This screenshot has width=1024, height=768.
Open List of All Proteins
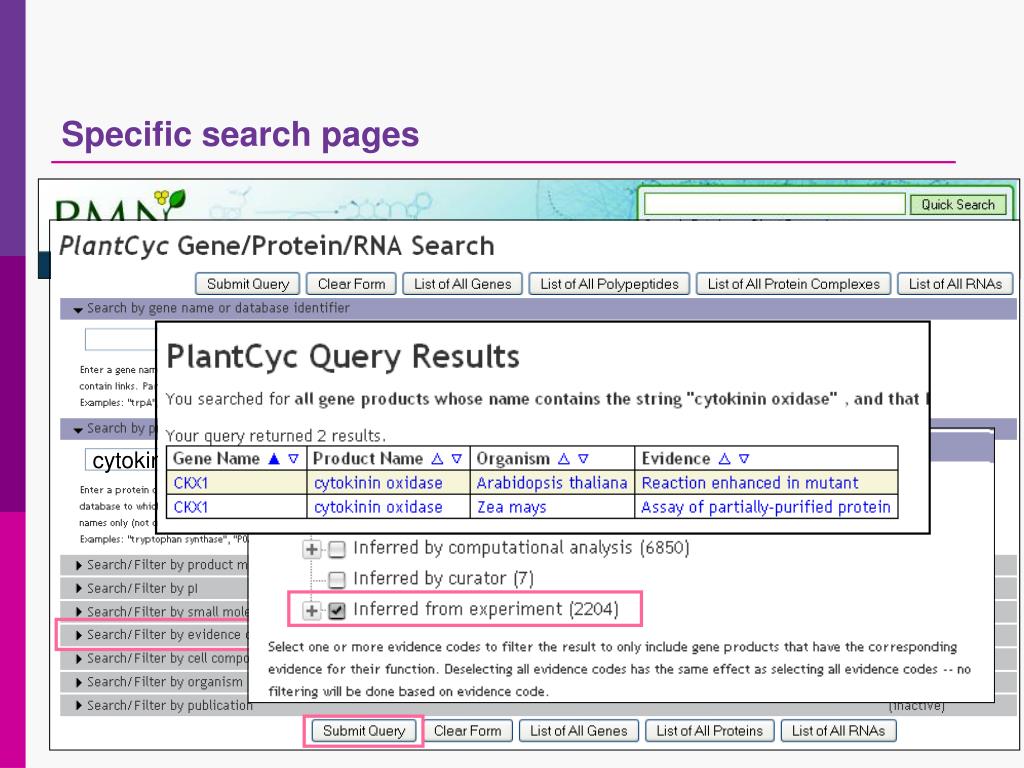point(709,731)
